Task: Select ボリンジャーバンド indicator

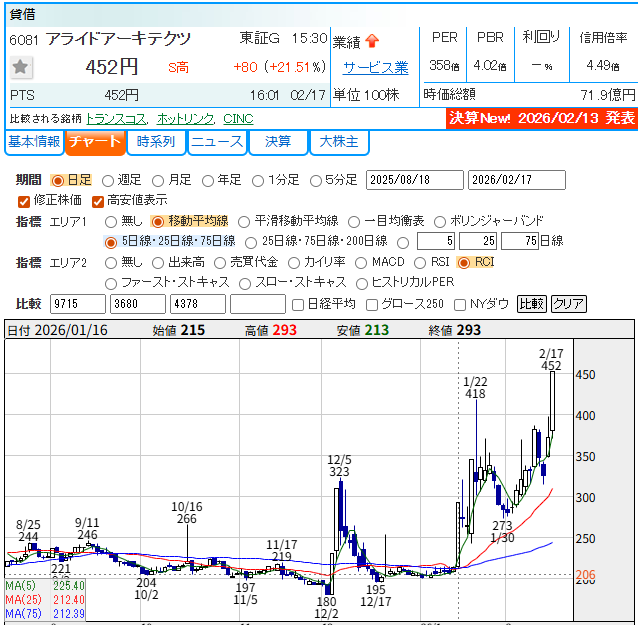Action: point(439,222)
